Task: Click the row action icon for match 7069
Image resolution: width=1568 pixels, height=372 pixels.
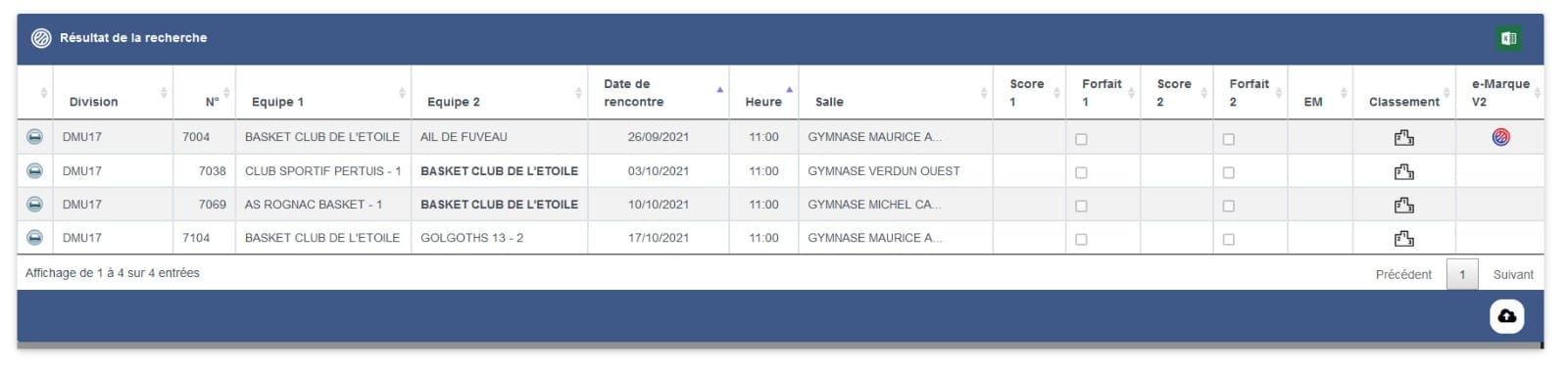Action: pyautogui.click(x=34, y=205)
